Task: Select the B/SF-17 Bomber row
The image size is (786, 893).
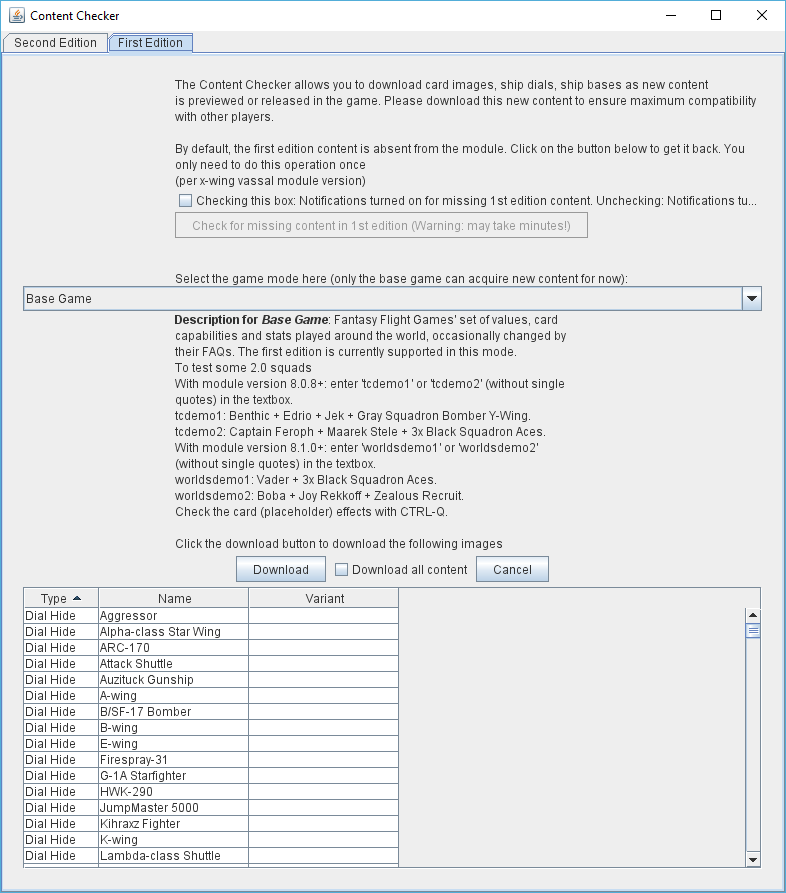Action: coord(211,711)
